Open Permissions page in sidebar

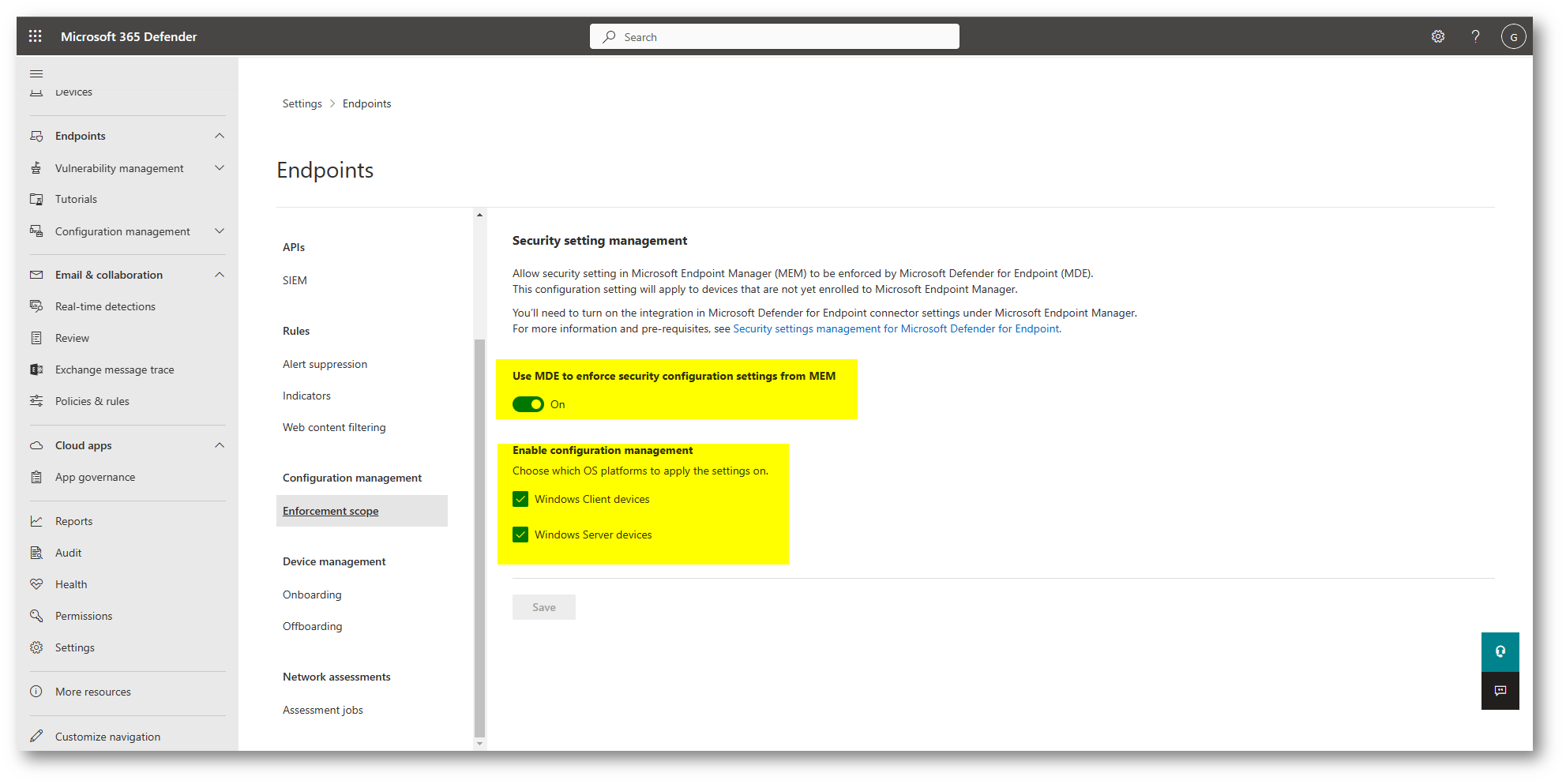coord(84,616)
